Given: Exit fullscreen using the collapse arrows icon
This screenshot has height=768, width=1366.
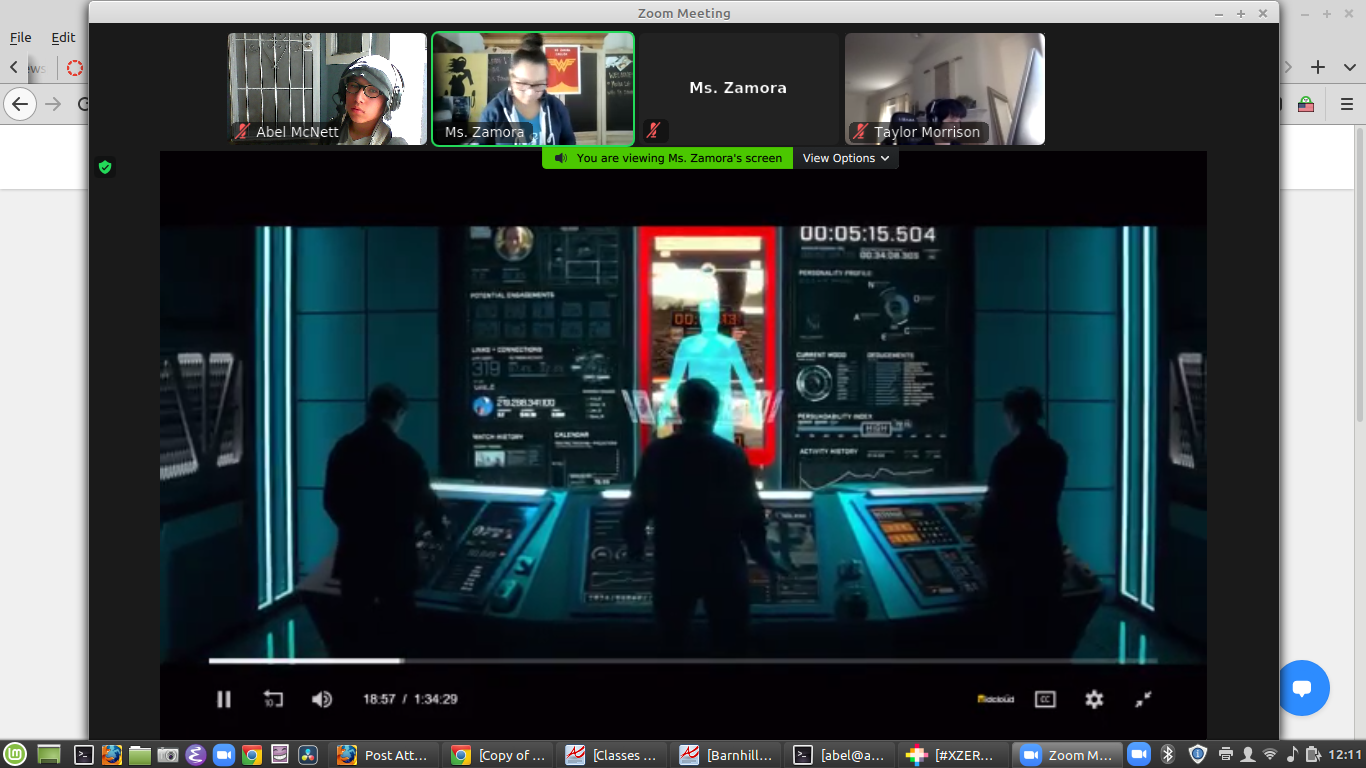Looking at the screenshot, I should tap(1143, 699).
